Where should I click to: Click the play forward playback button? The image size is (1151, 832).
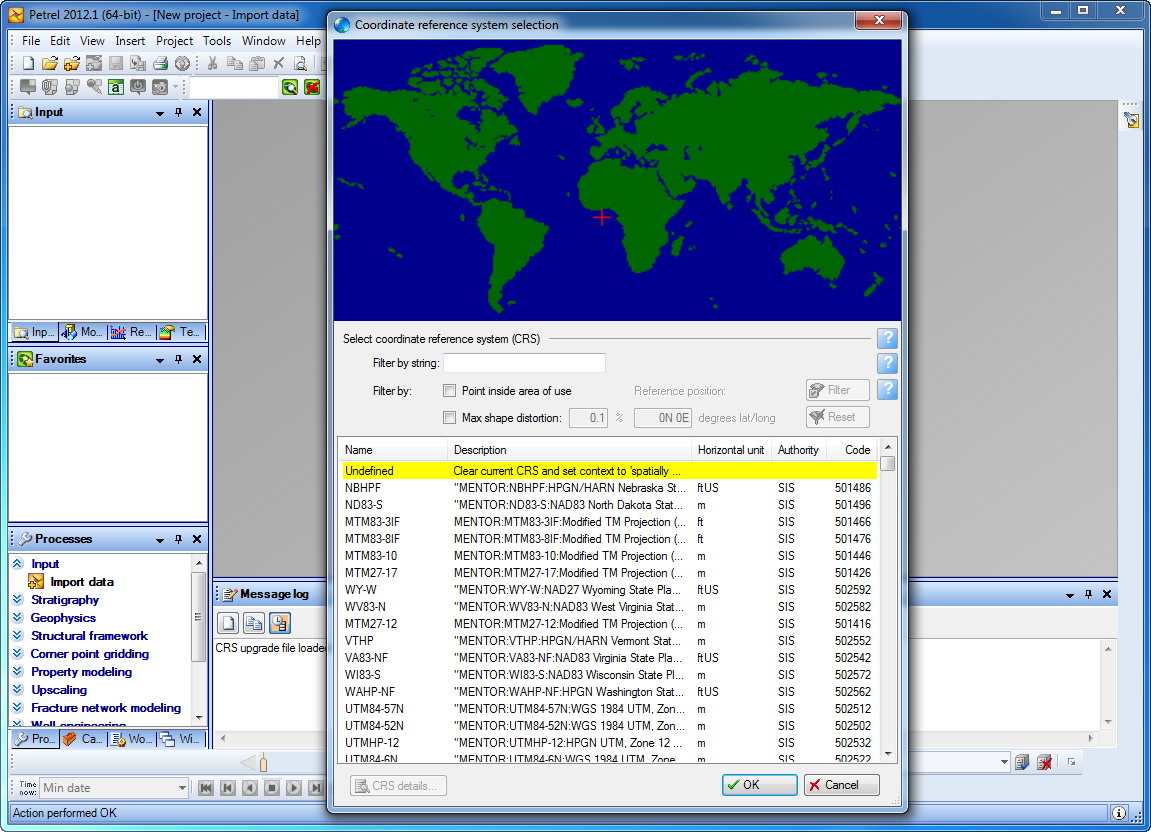[x=294, y=788]
